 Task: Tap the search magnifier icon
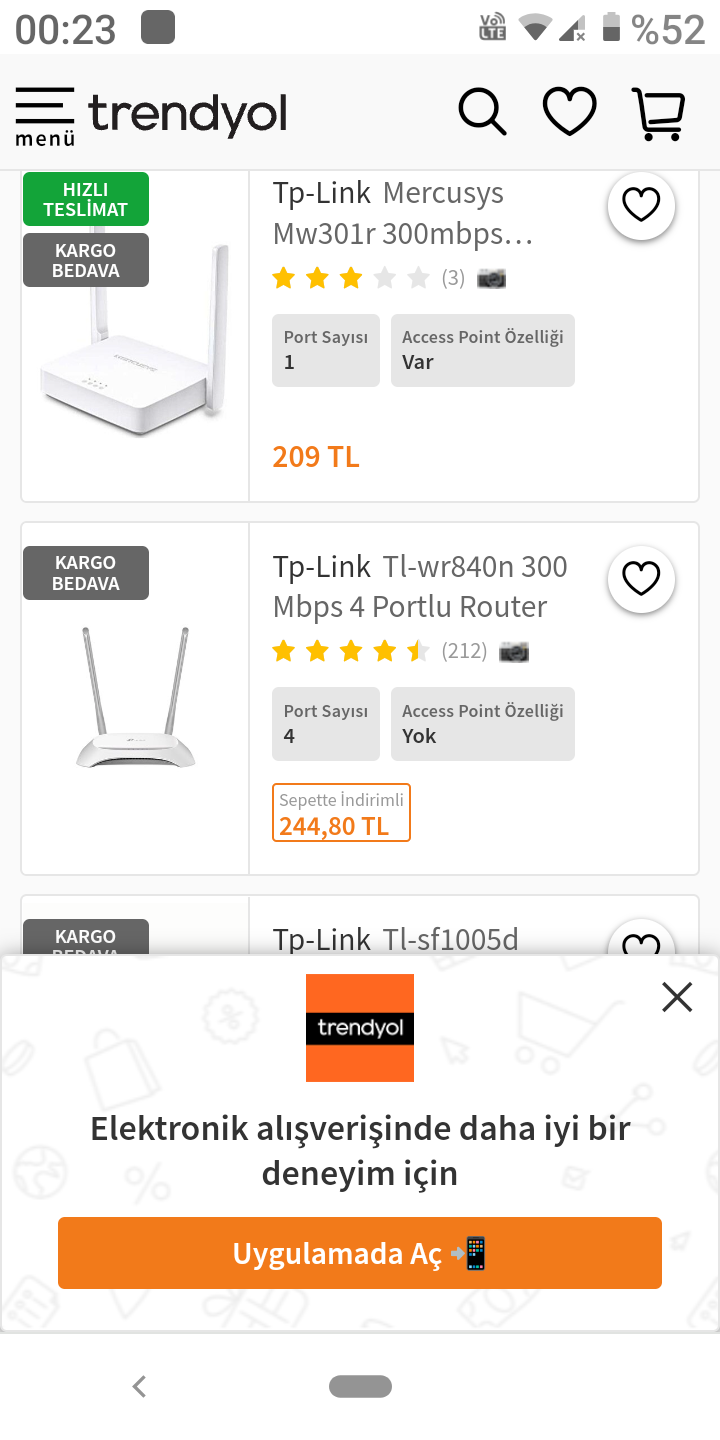pyautogui.click(x=483, y=111)
